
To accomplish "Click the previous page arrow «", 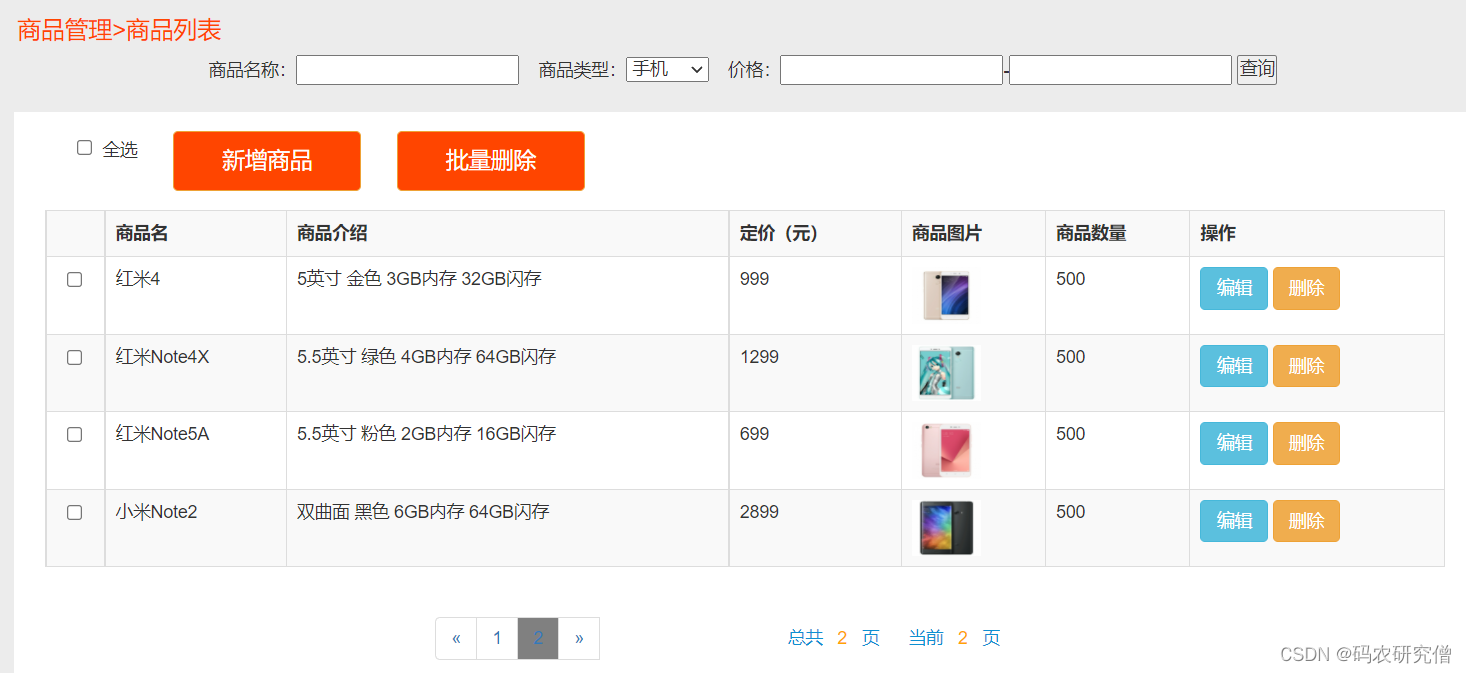I will (x=456, y=637).
